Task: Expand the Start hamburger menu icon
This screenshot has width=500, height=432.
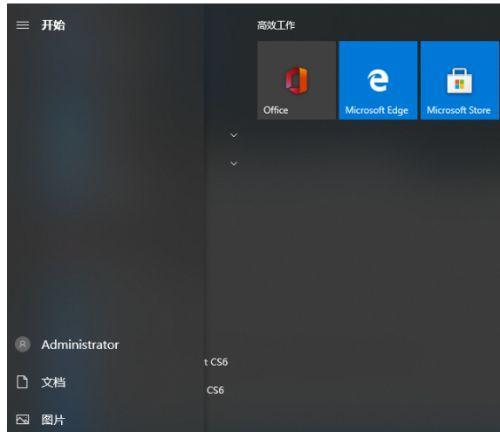Action: [23, 25]
